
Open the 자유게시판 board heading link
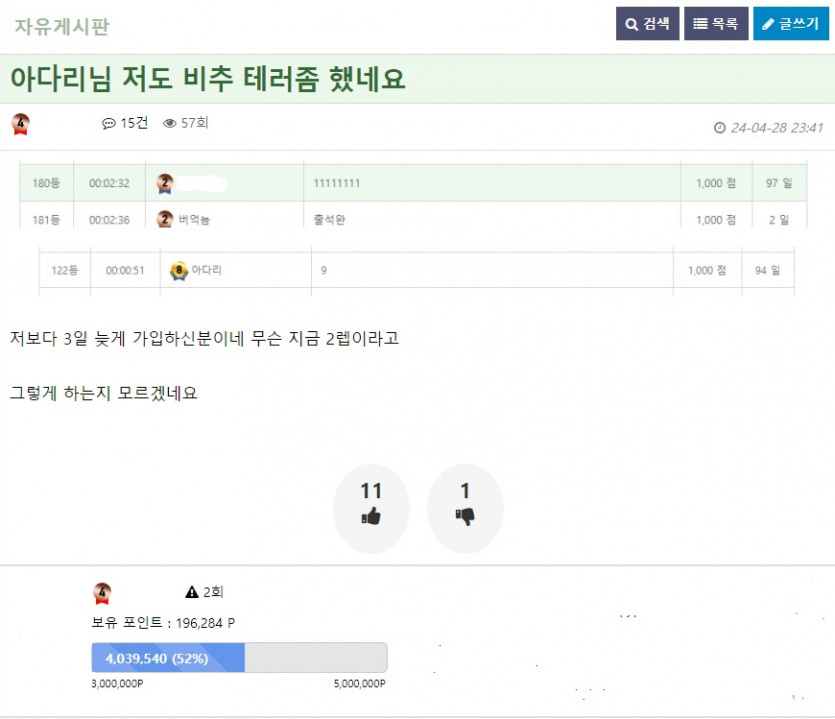[62, 26]
